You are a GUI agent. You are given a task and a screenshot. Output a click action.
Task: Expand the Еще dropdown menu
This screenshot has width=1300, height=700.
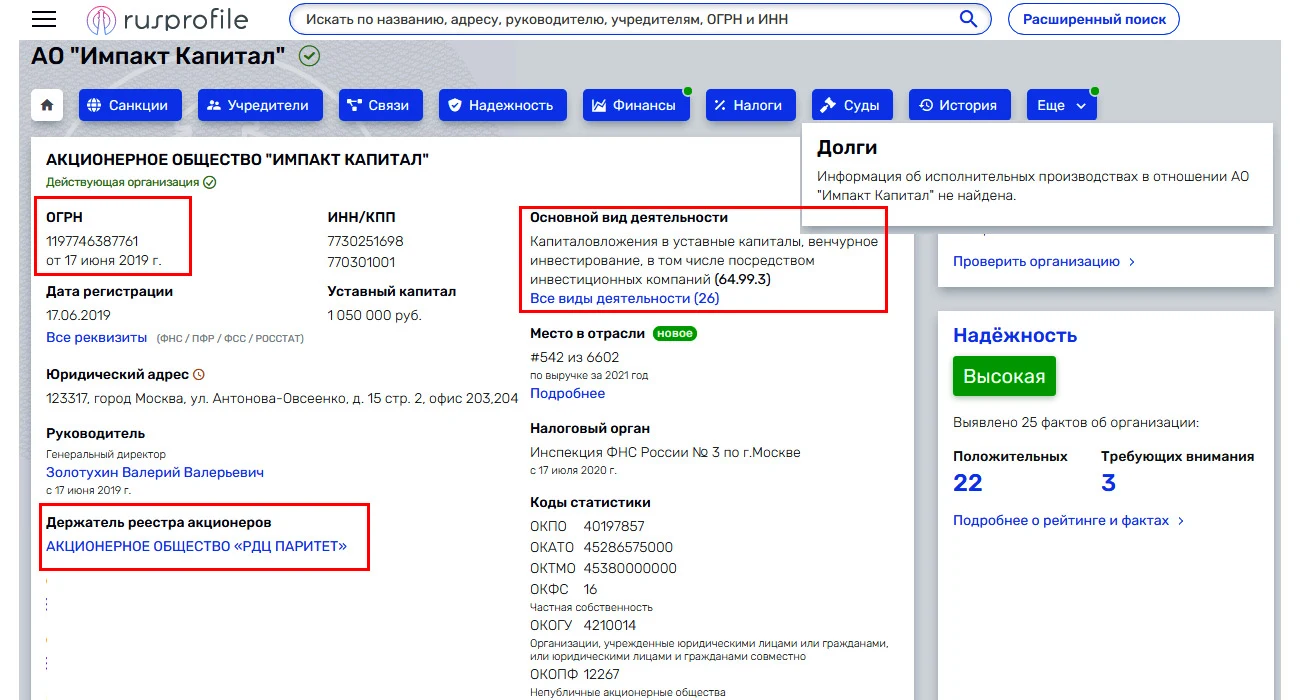(x=1062, y=105)
